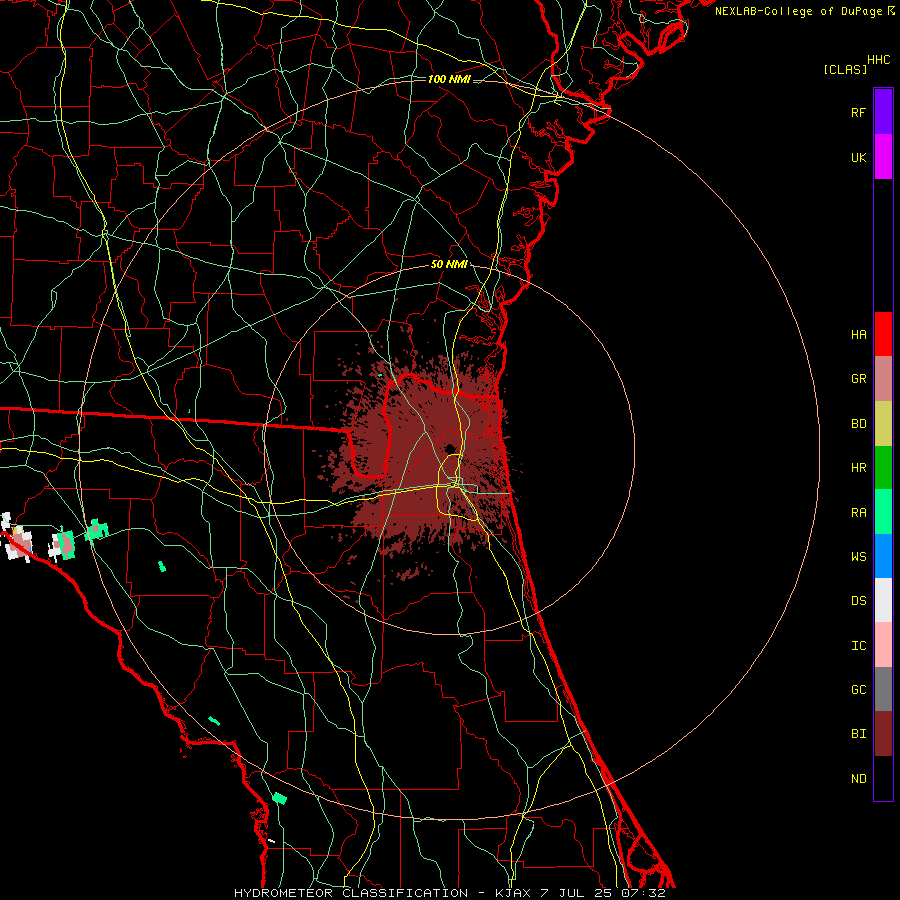Click the magenta UK color swatch
The width and height of the screenshot is (900, 900).
[883, 157]
